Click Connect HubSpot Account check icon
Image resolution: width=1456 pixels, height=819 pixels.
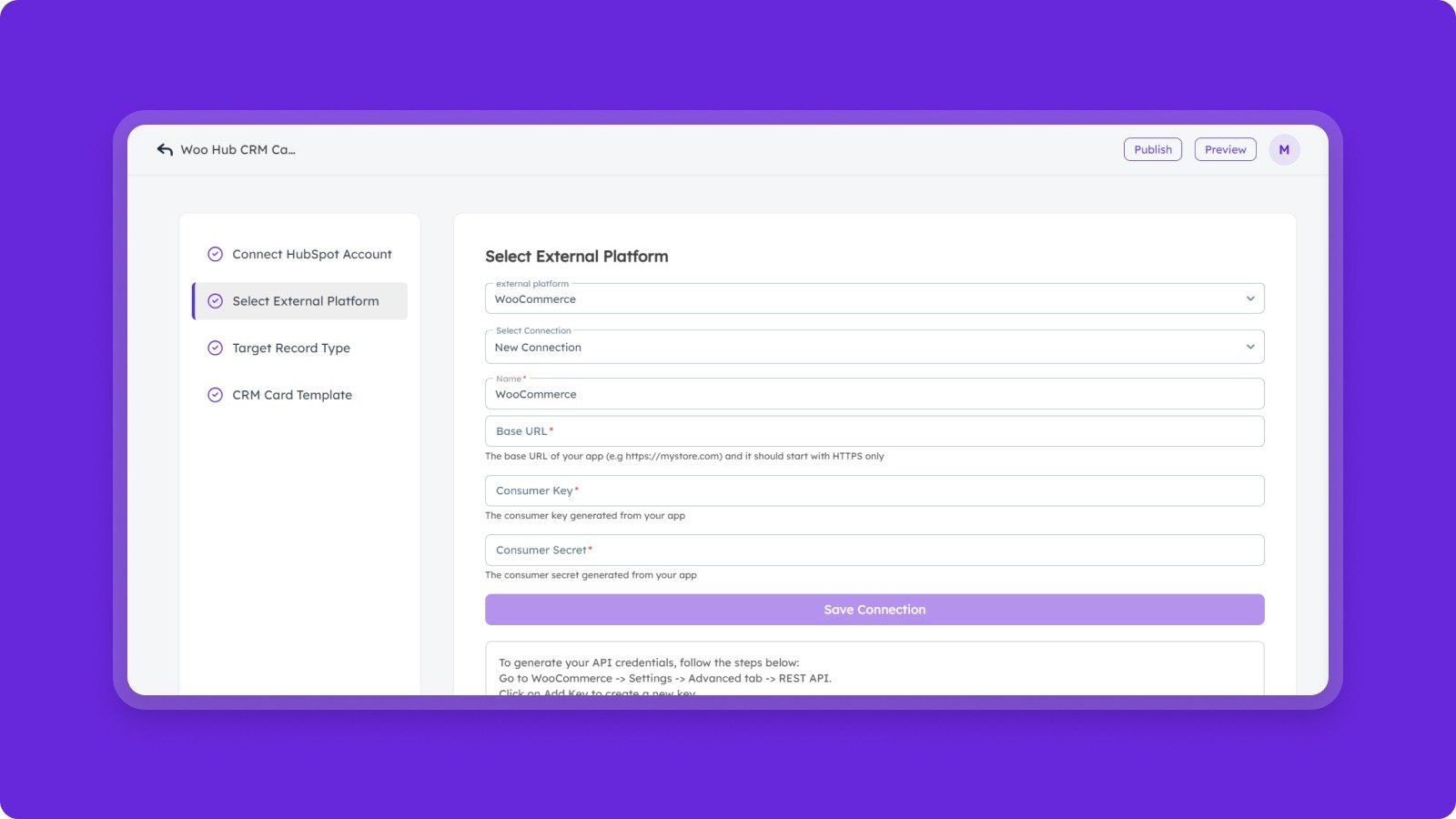216,255
